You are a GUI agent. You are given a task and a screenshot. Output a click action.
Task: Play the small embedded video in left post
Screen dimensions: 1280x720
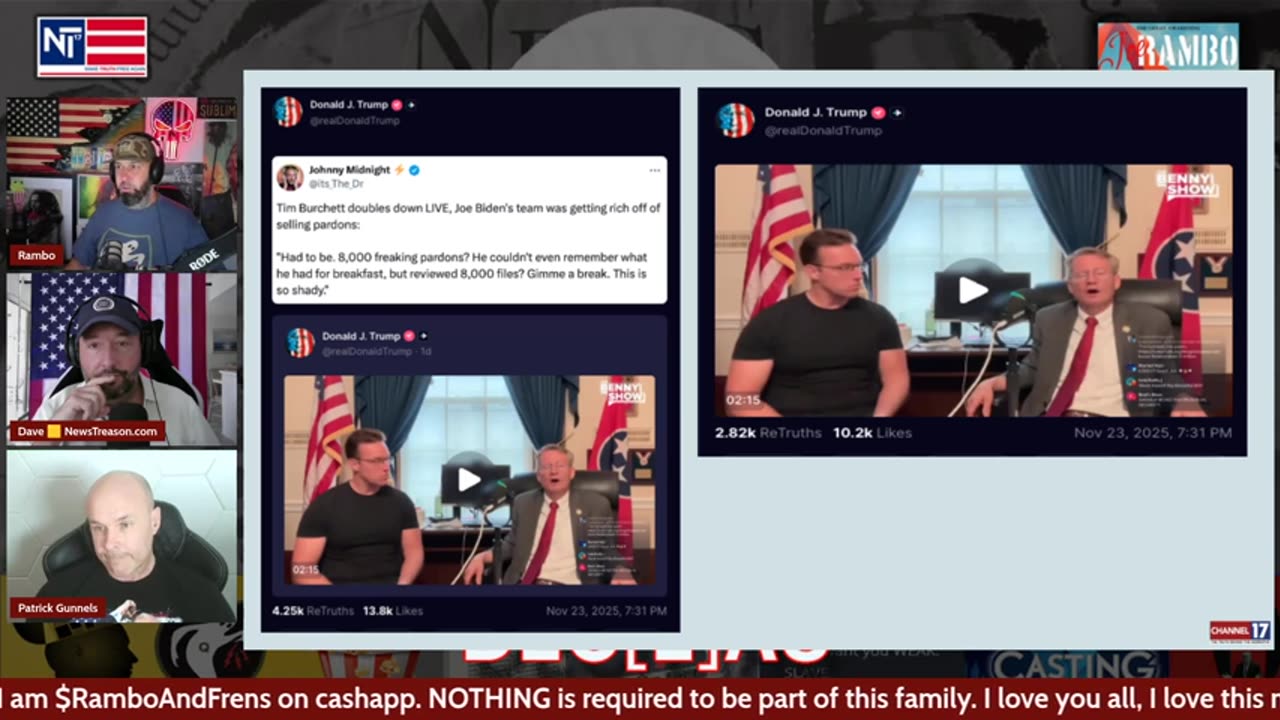[x=469, y=479]
